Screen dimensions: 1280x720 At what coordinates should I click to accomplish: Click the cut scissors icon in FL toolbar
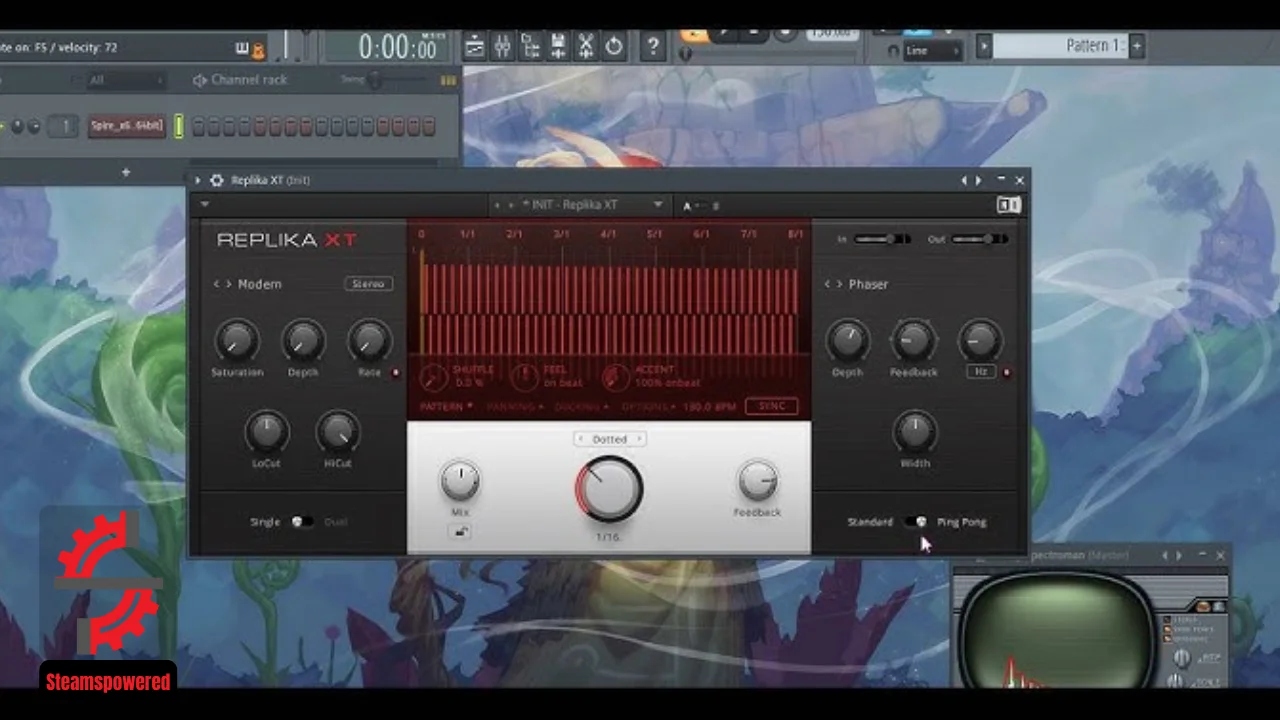(x=586, y=46)
